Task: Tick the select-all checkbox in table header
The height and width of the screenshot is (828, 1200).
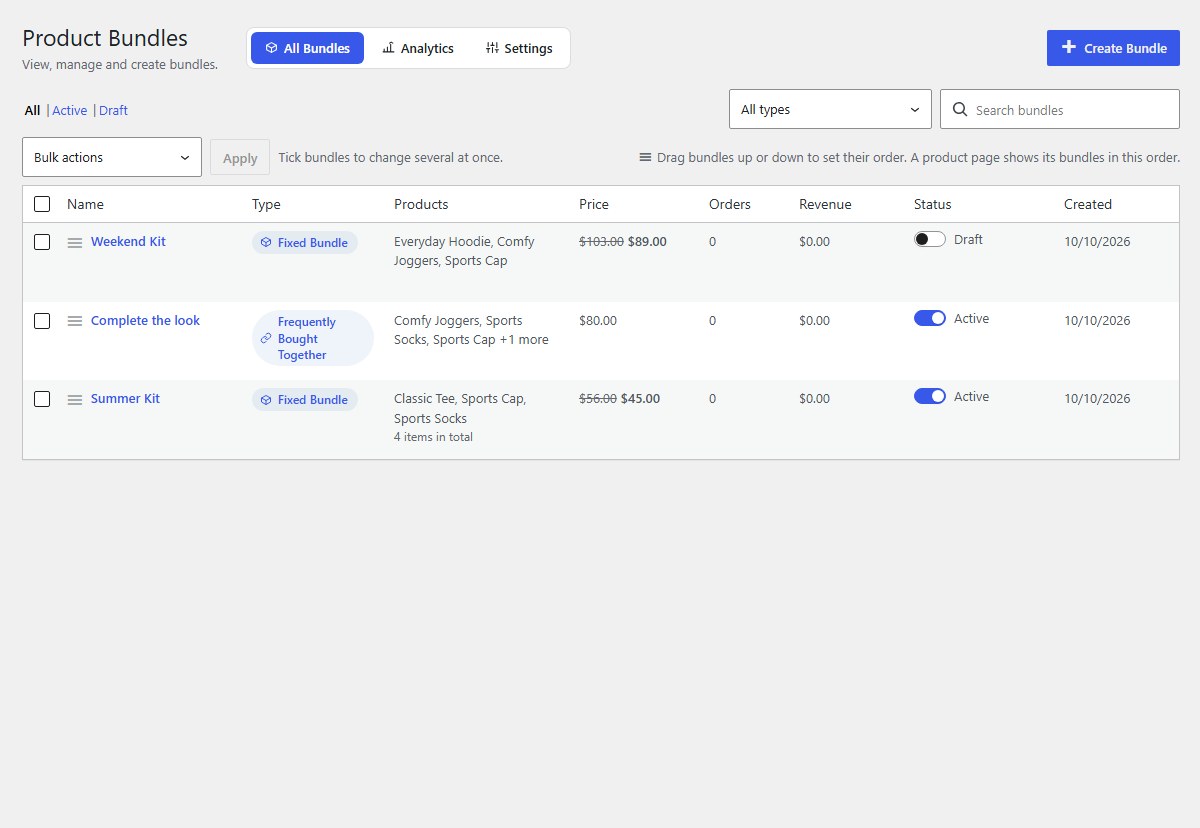Action: click(x=42, y=204)
